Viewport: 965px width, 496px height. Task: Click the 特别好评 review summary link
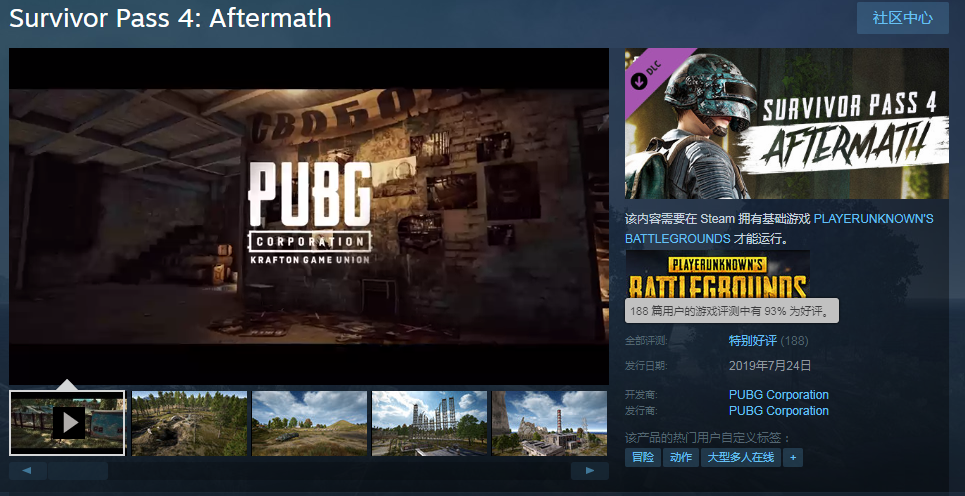753,340
